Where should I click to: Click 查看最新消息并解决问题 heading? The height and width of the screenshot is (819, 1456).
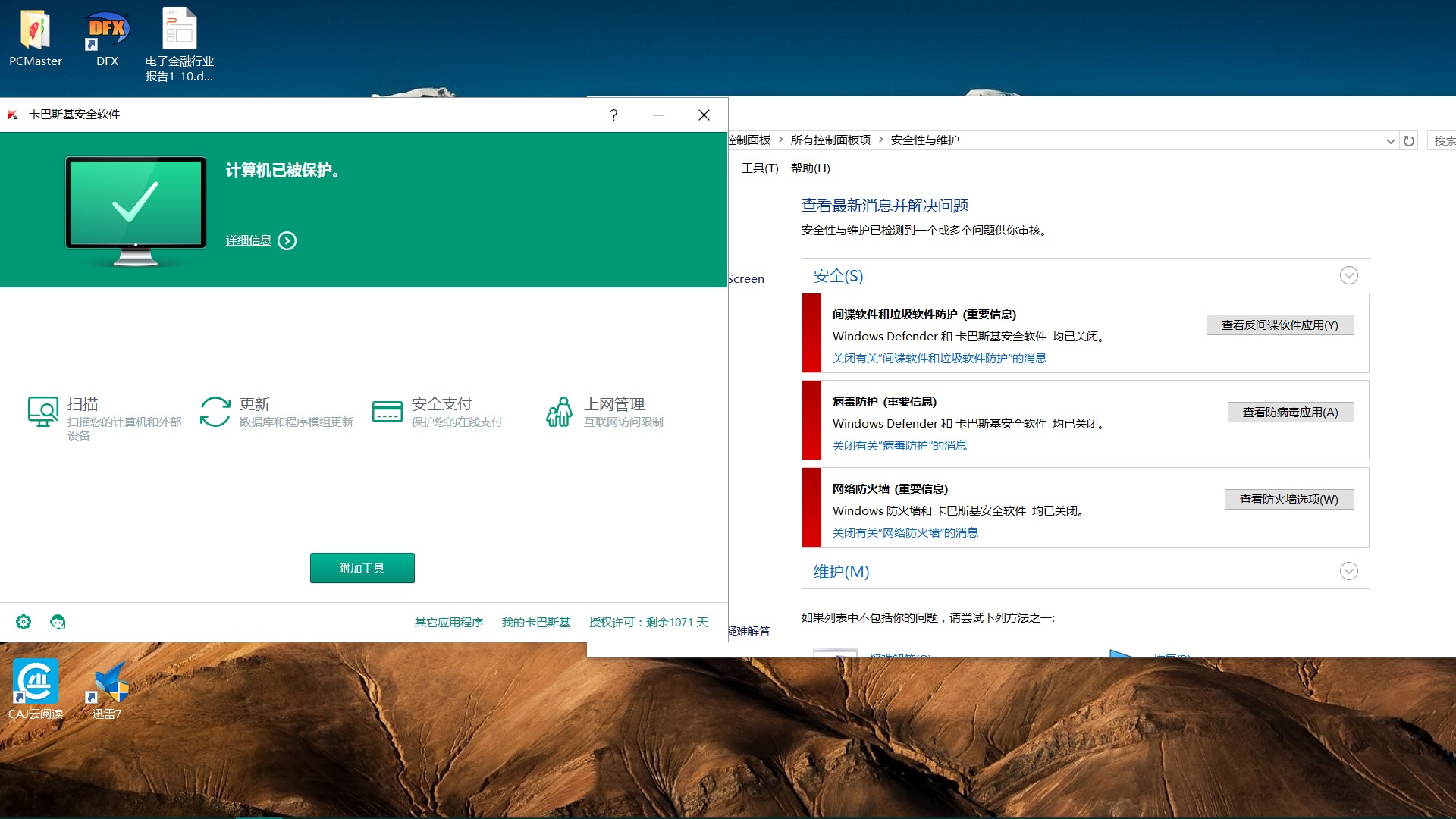coord(884,206)
